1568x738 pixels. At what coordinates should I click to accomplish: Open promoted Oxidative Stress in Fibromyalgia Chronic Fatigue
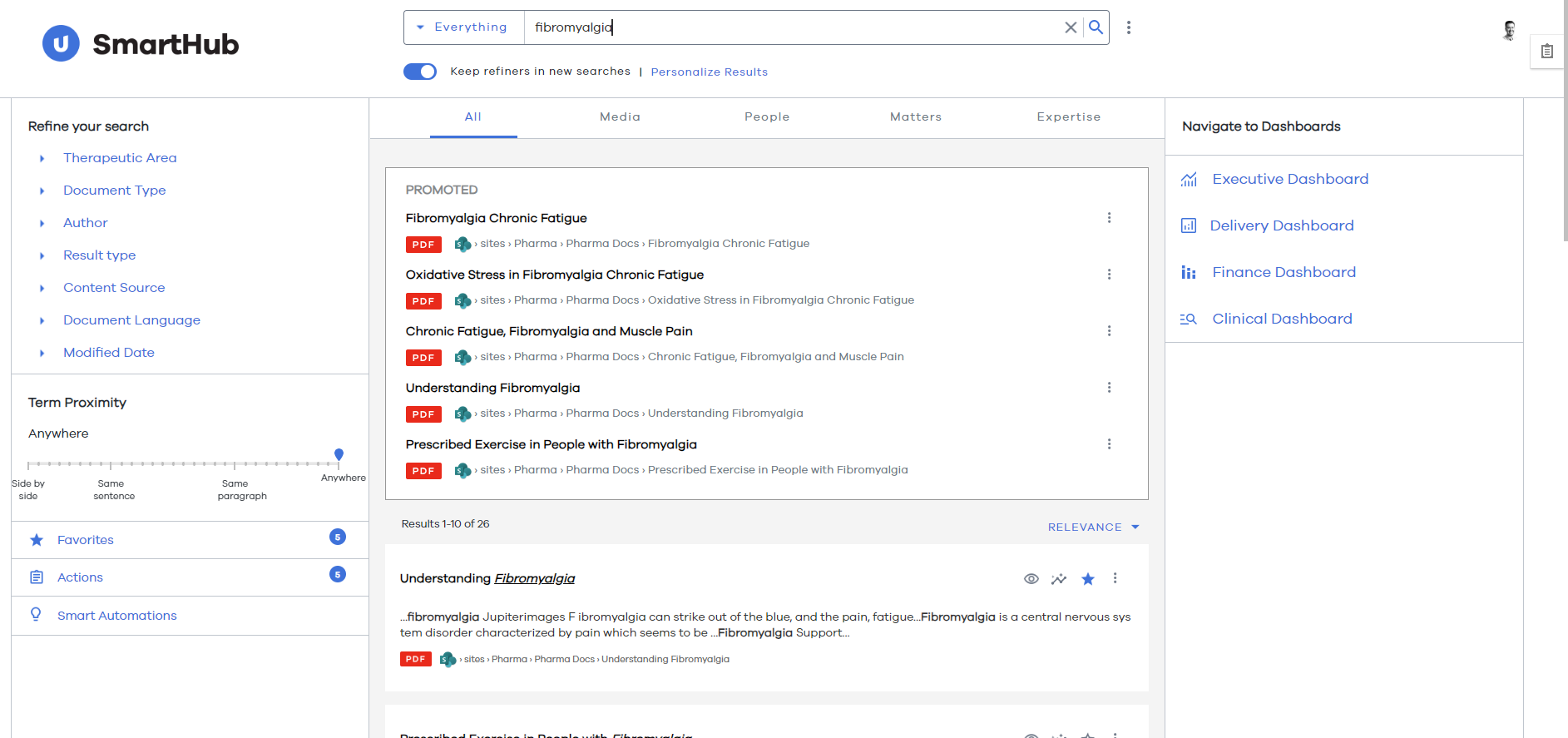(555, 275)
